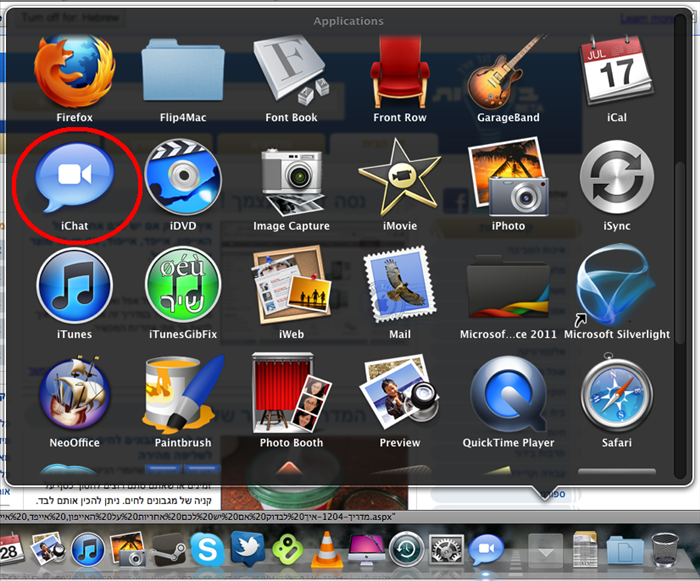This screenshot has width=700, height=581.
Task: Launch Firefox from the Applications grid
Action: (x=75, y=72)
